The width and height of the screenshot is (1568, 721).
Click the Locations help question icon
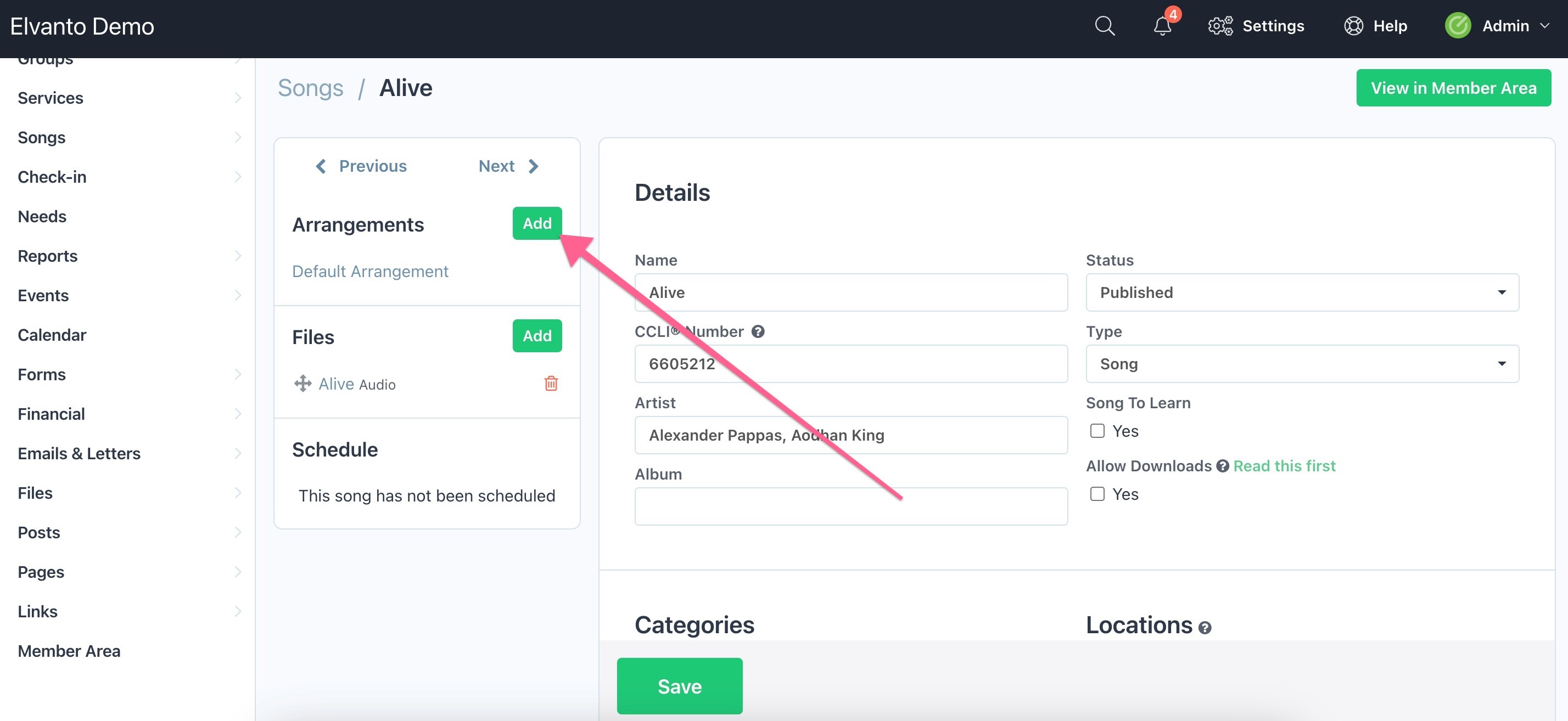click(1205, 627)
